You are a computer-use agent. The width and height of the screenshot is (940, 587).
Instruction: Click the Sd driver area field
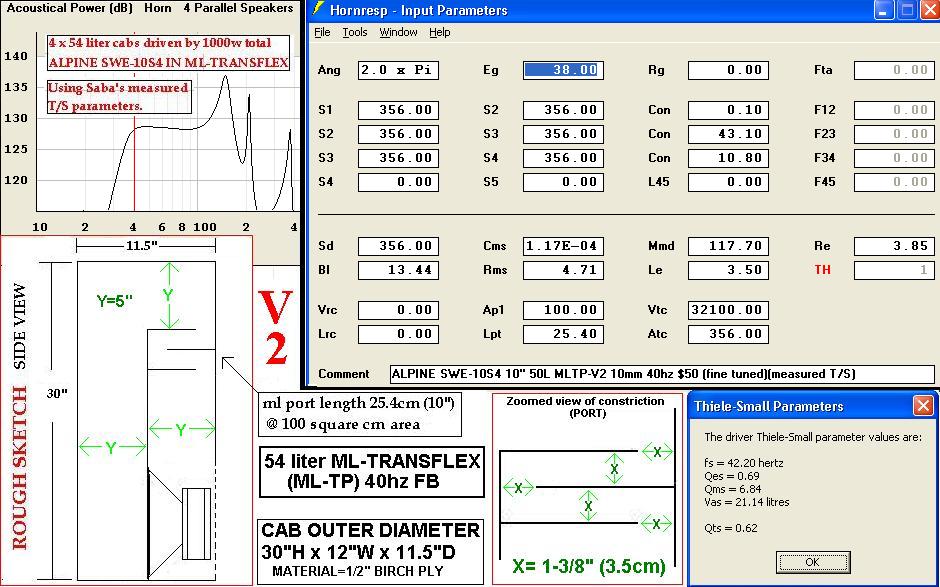tap(398, 246)
